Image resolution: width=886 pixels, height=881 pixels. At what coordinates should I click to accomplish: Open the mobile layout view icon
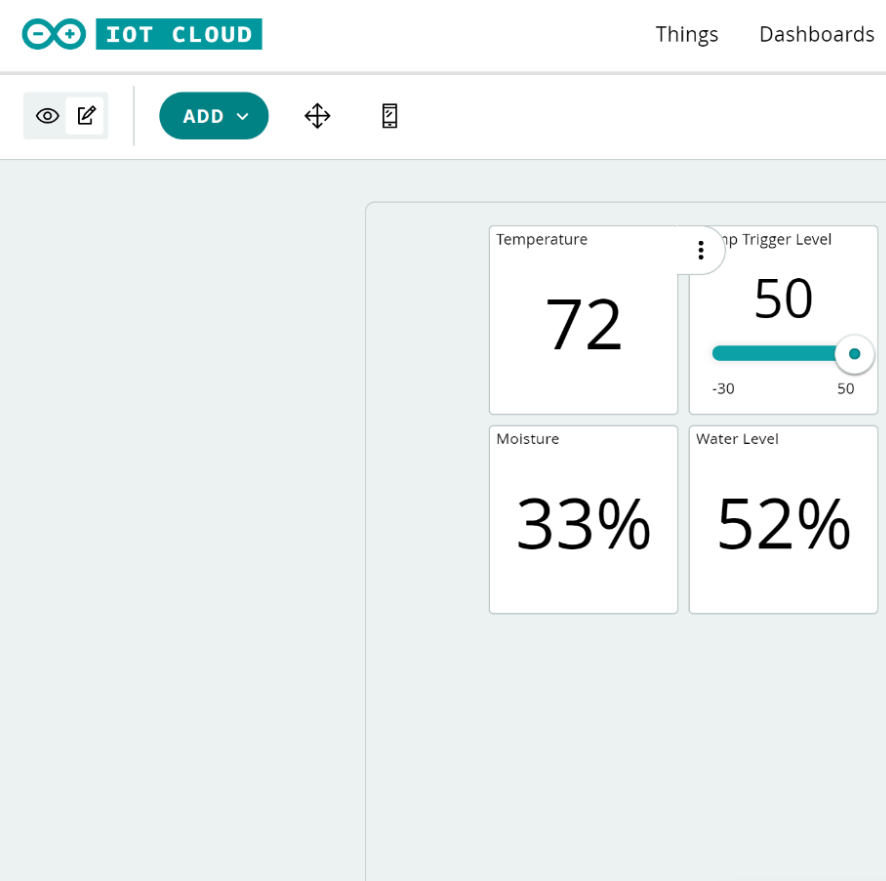pyautogui.click(x=390, y=116)
